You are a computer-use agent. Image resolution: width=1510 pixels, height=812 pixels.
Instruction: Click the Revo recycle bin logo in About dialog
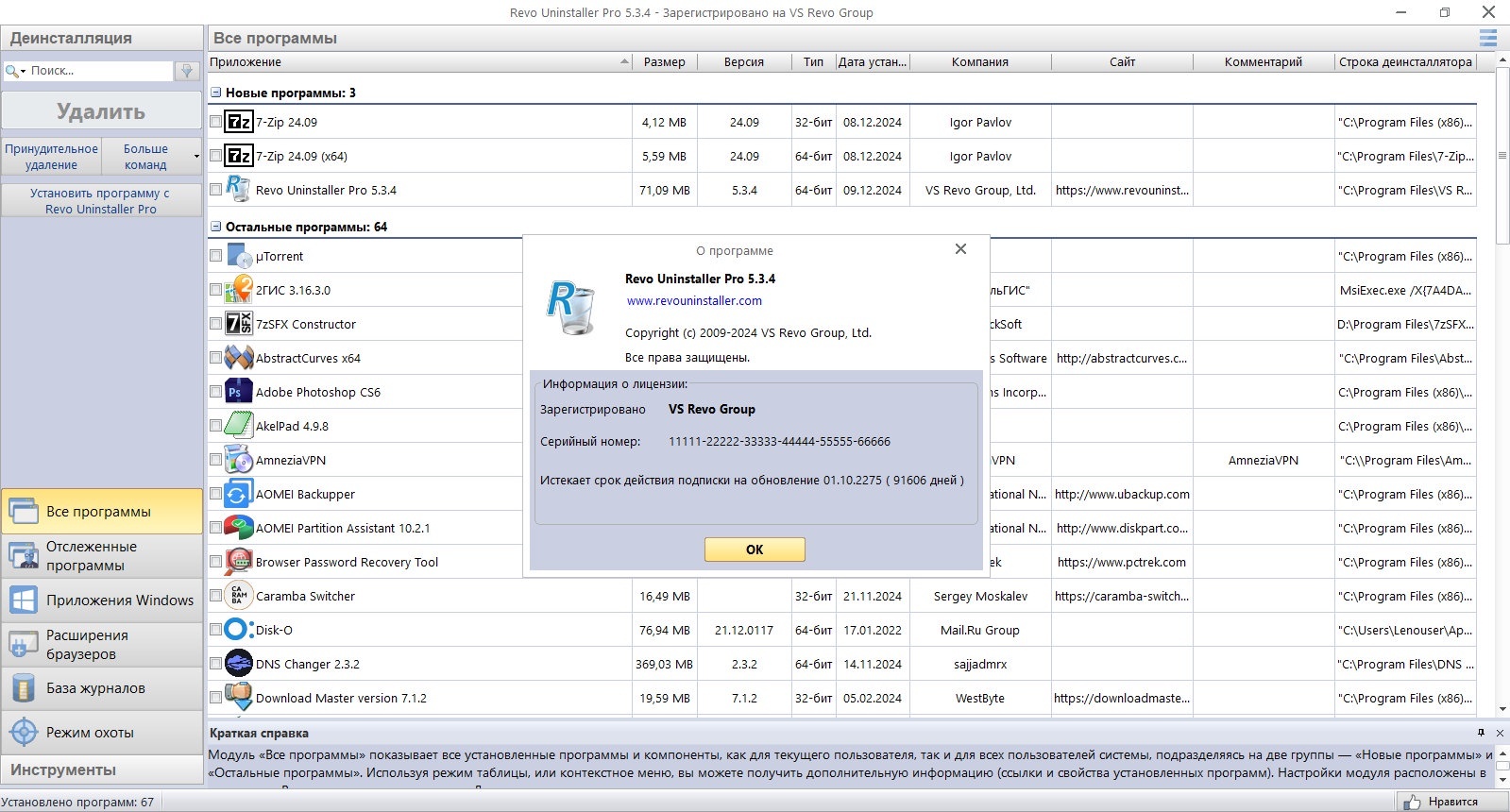[x=572, y=307]
